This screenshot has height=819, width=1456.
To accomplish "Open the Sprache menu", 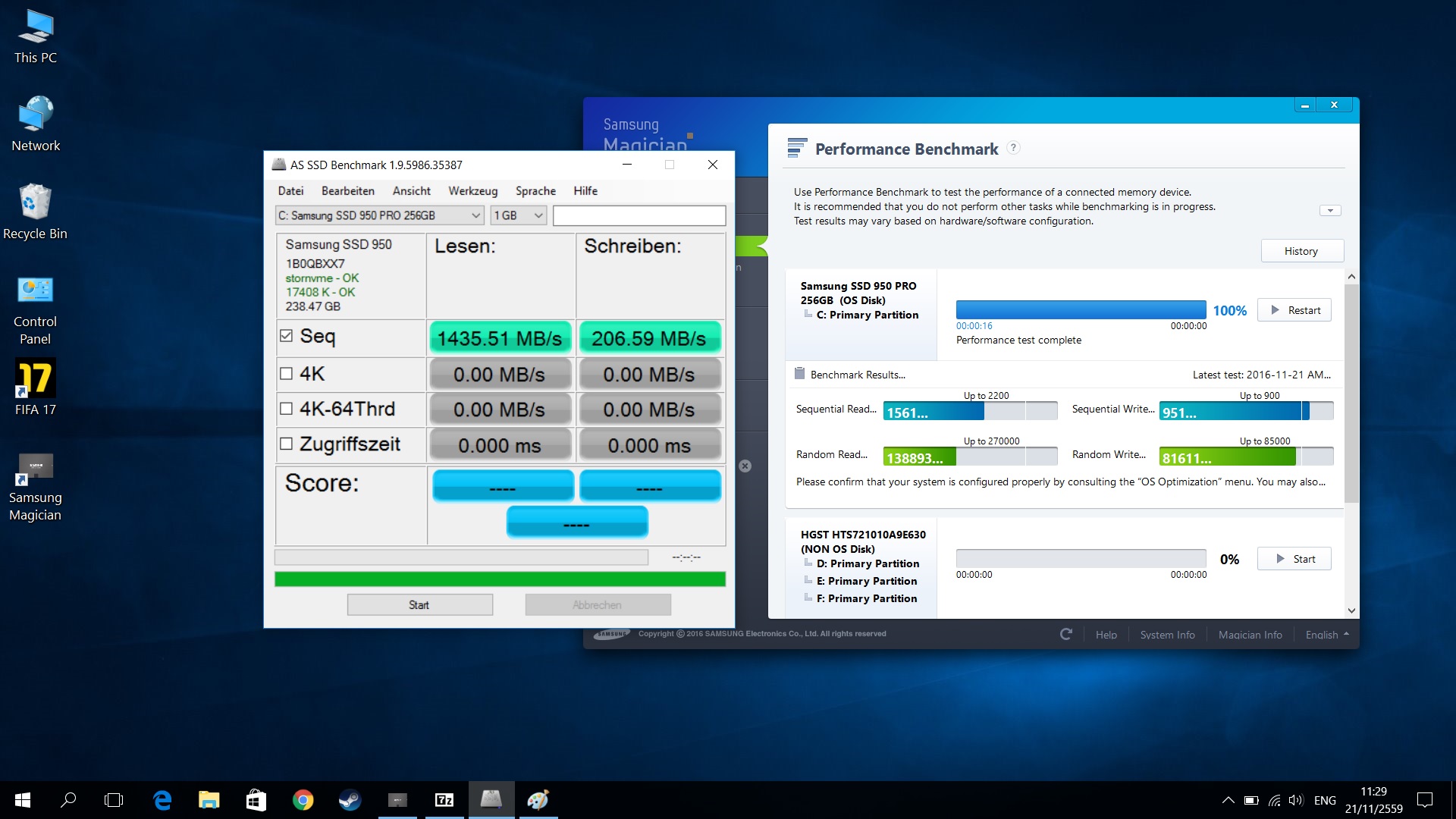I will click(535, 191).
